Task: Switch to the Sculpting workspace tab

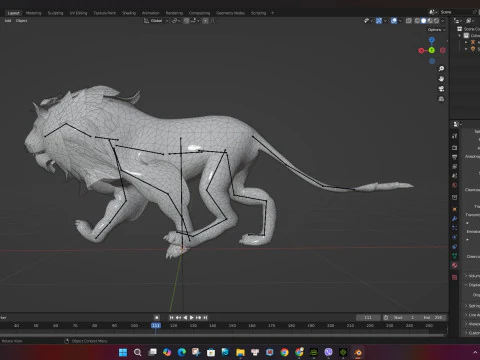Action: pos(55,13)
